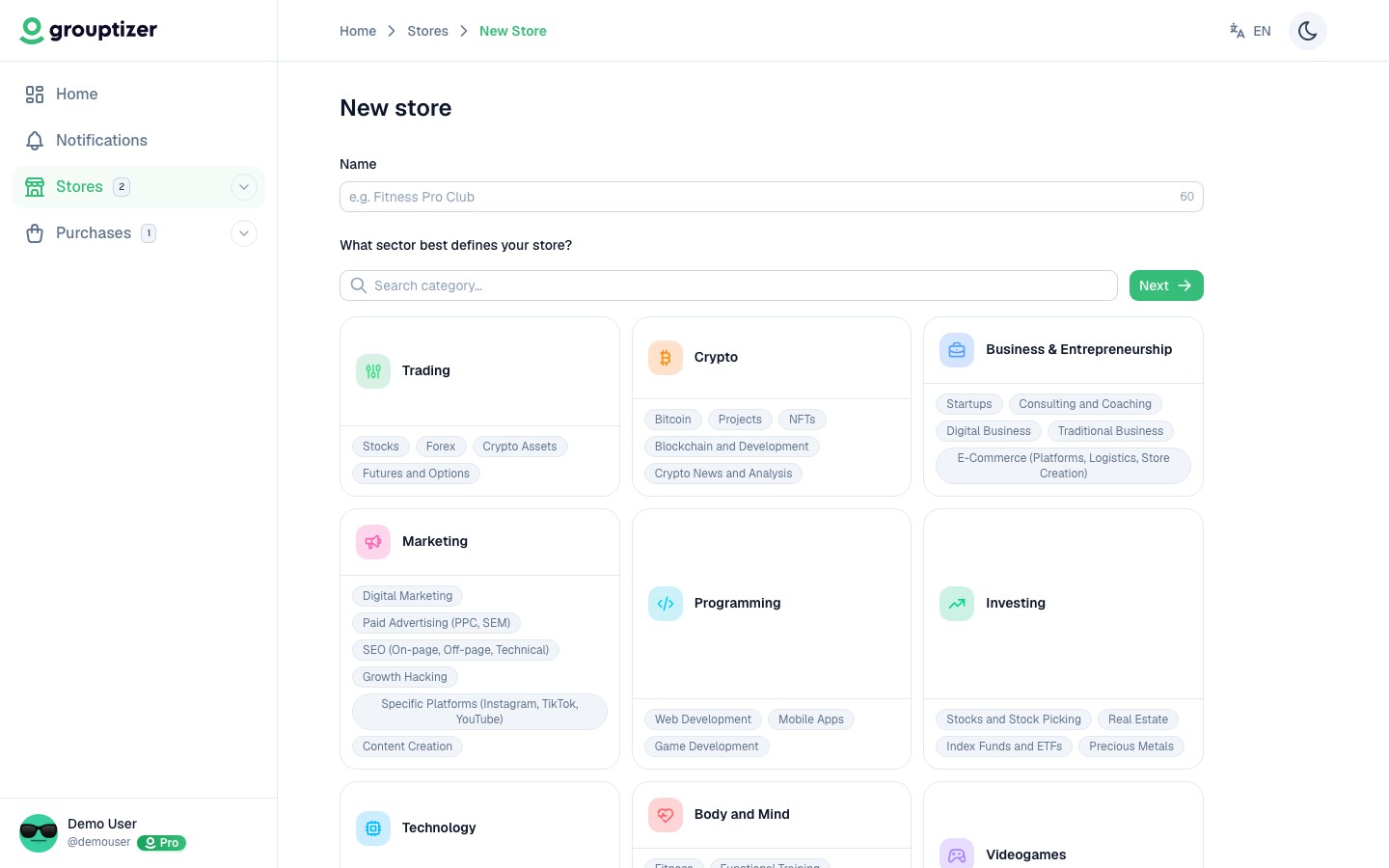The width and height of the screenshot is (1389, 868).
Task: Click the Body and Mind heart icon
Action: (666, 815)
